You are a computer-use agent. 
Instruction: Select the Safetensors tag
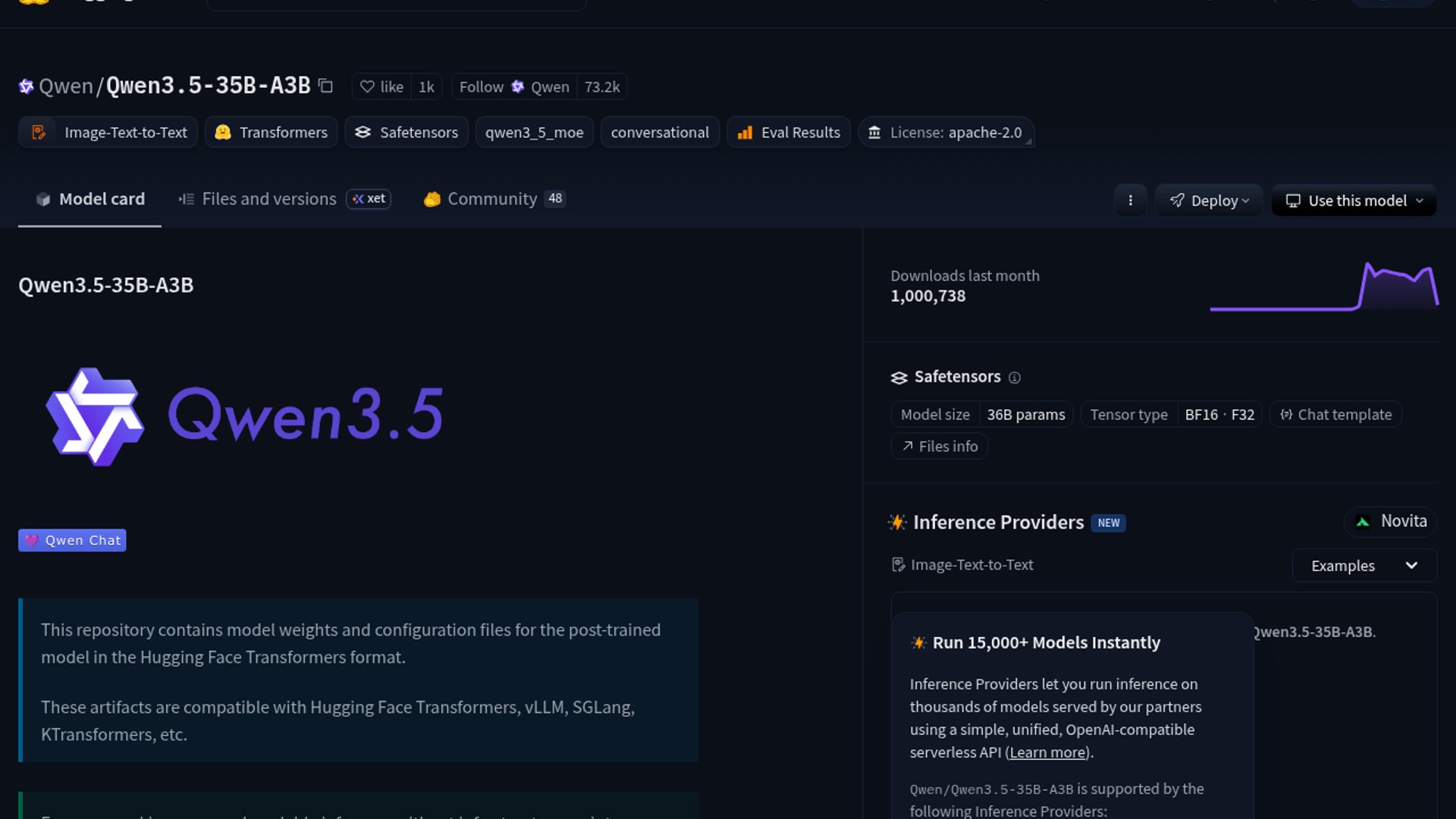pyautogui.click(x=406, y=133)
